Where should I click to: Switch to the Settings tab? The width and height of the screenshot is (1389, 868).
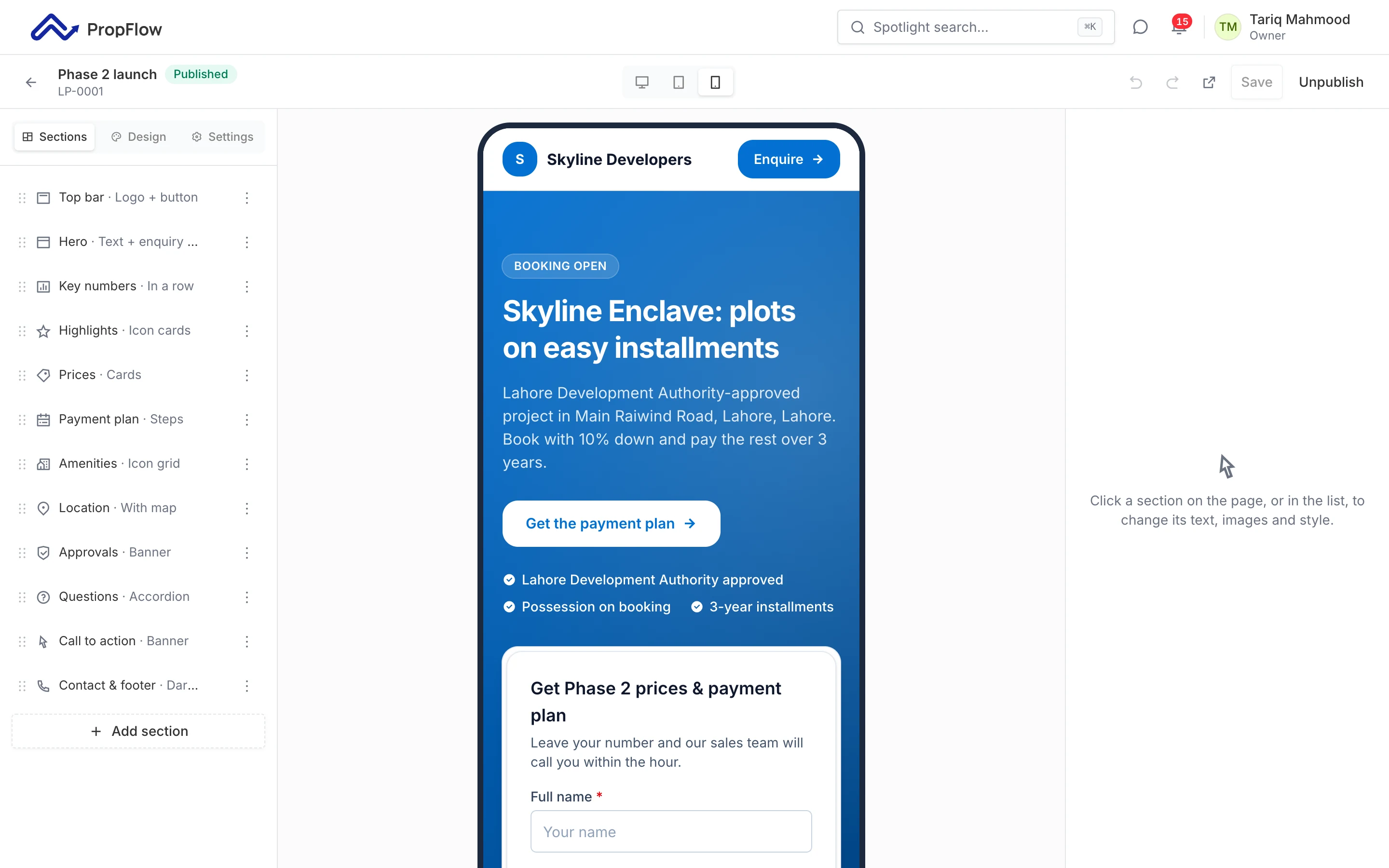coord(222,136)
